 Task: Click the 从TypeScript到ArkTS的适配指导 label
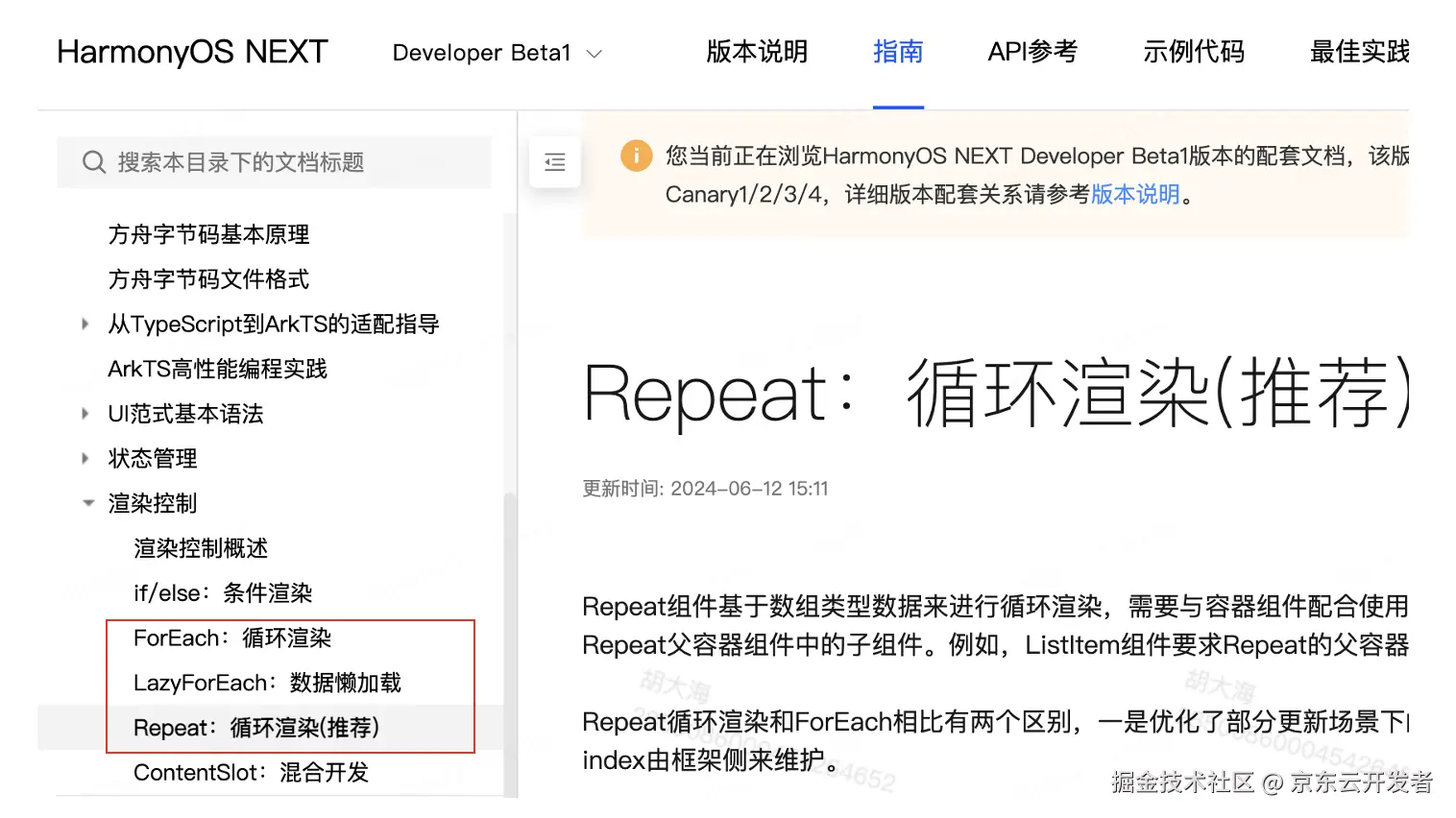coord(274,325)
